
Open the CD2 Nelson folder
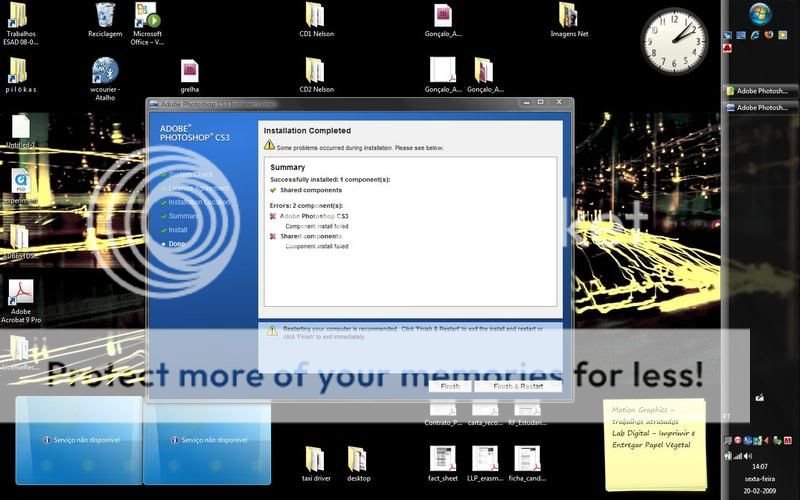tap(315, 70)
